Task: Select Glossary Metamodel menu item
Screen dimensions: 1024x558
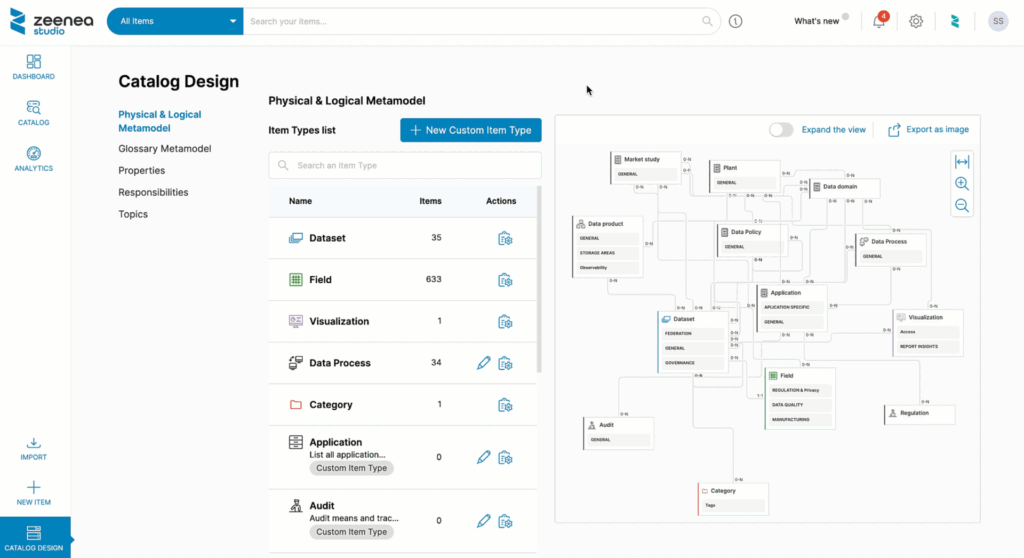Action: pyautogui.click(x=164, y=149)
